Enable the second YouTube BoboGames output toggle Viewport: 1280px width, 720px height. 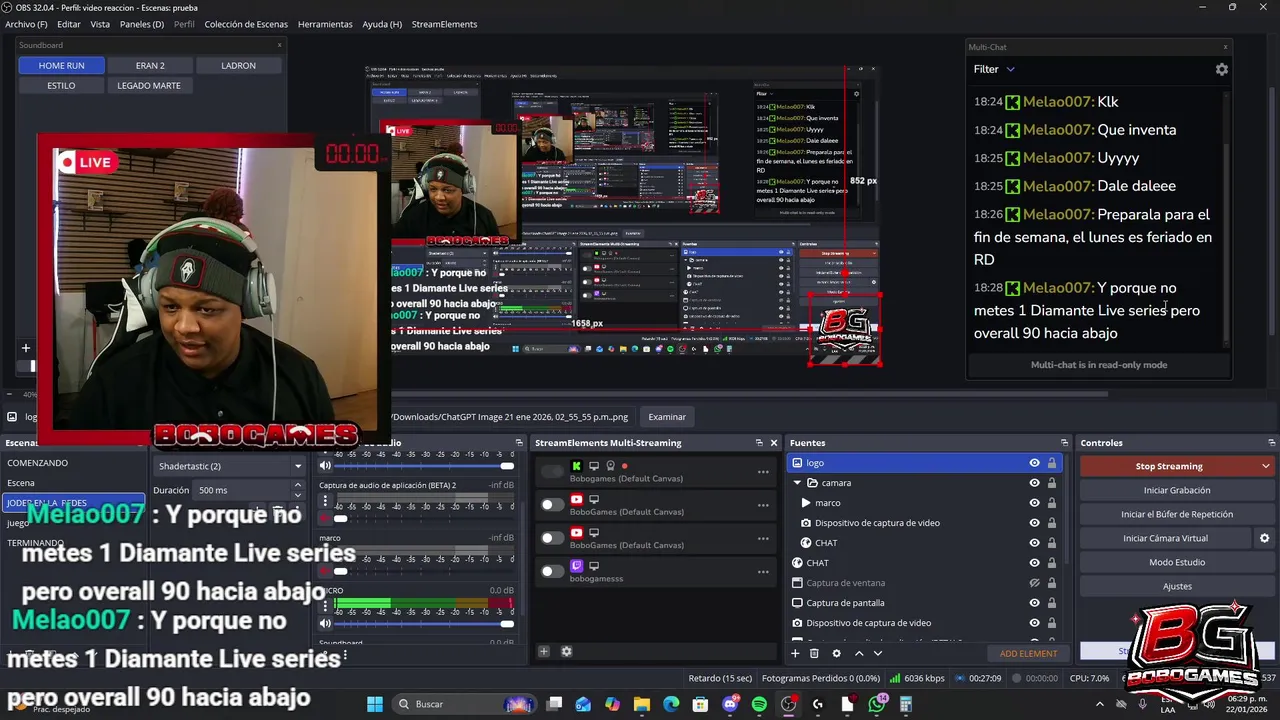pyautogui.click(x=552, y=538)
